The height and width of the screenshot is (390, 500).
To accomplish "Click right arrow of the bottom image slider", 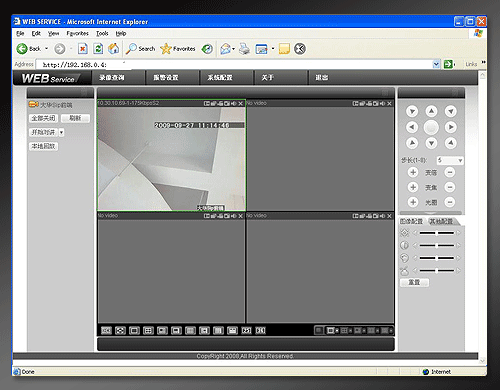I will coord(459,271).
